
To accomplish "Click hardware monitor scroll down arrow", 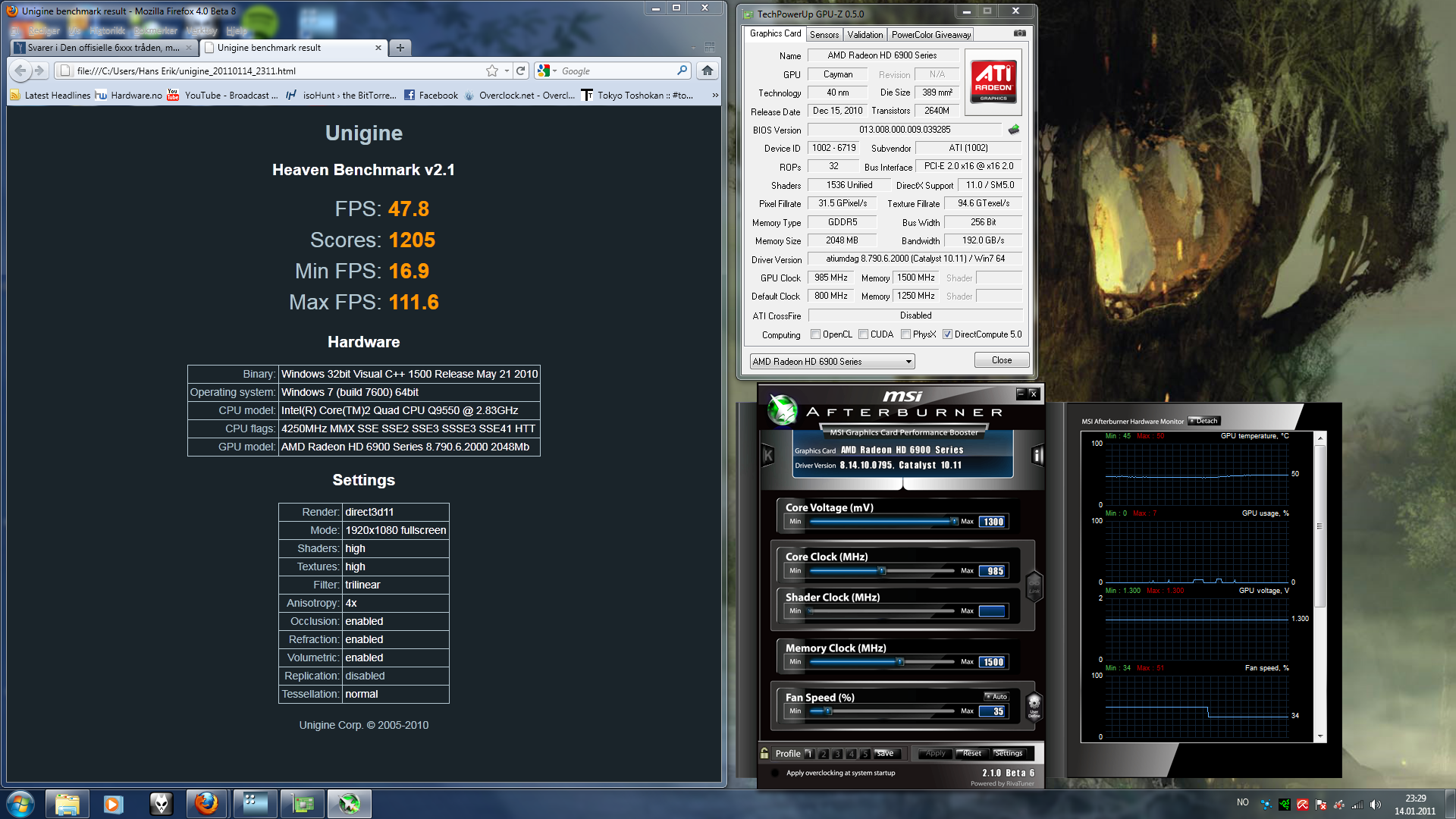I will pyautogui.click(x=1320, y=736).
